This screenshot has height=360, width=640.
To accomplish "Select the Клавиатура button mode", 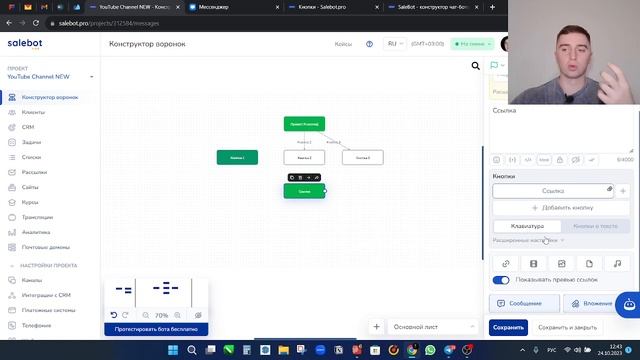I will [527, 226].
